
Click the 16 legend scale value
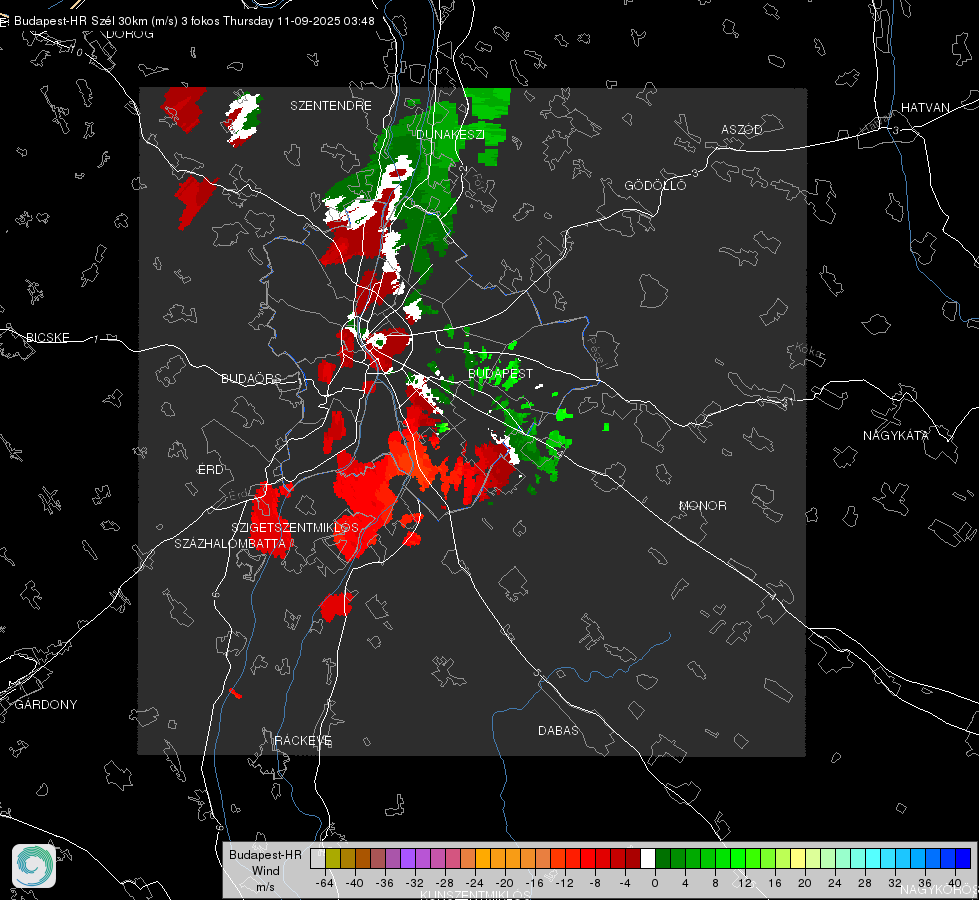point(775,883)
